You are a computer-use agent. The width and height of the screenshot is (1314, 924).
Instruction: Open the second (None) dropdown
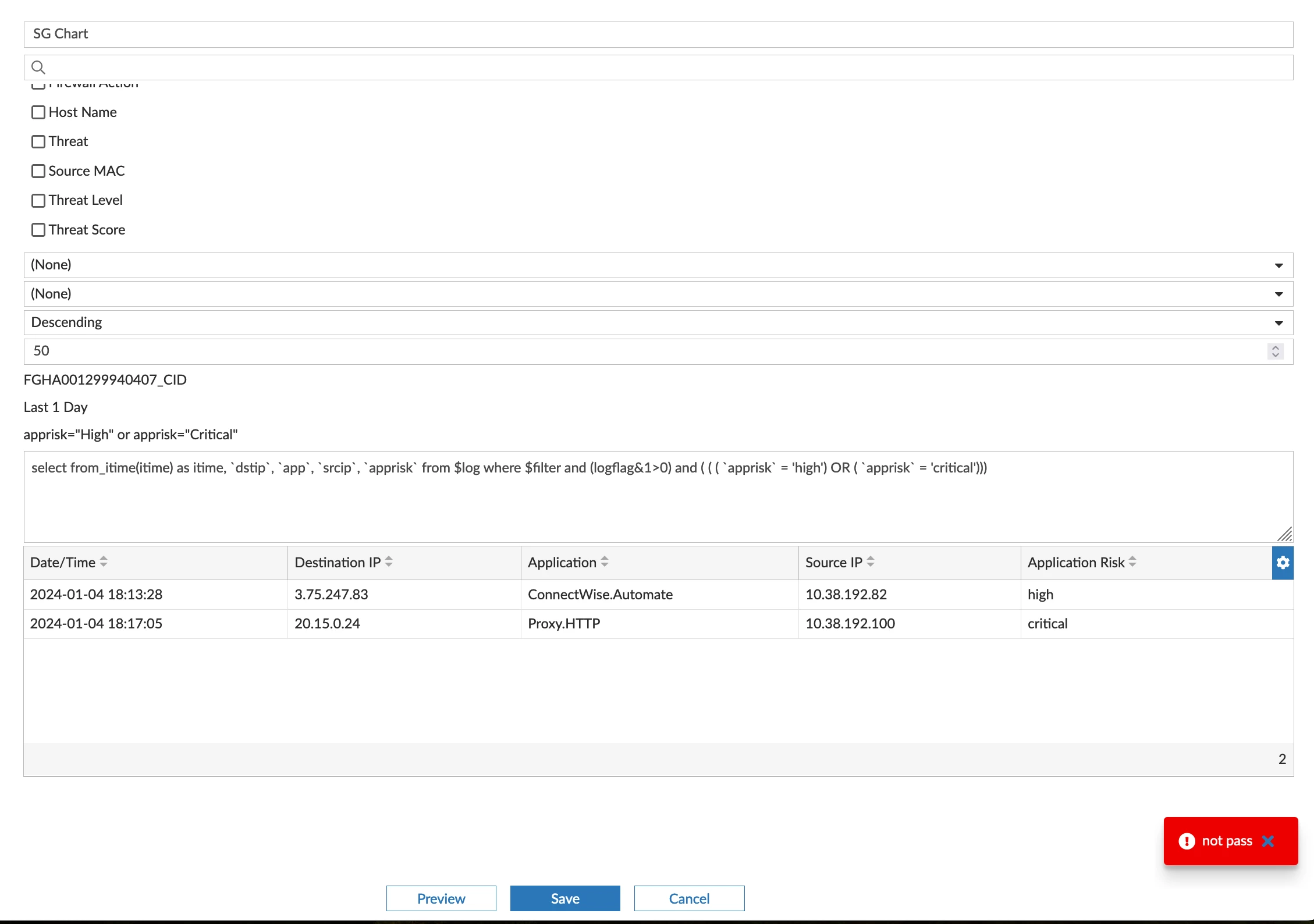coord(658,294)
